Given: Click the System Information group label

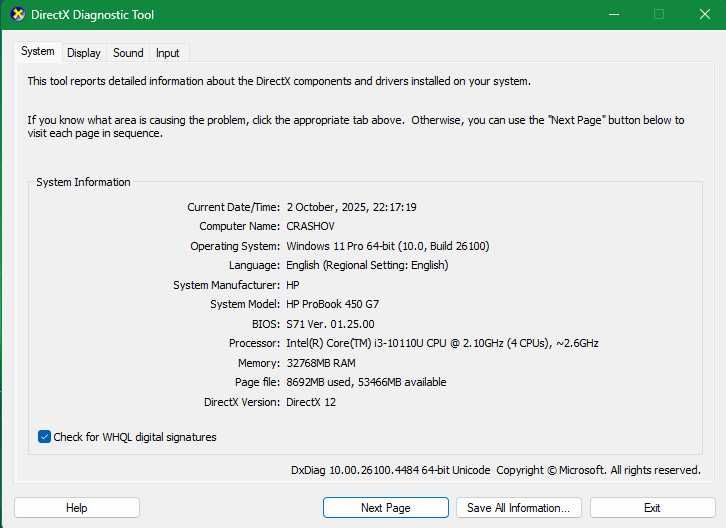Looking at the screenshot, I should tap(83, 182).
